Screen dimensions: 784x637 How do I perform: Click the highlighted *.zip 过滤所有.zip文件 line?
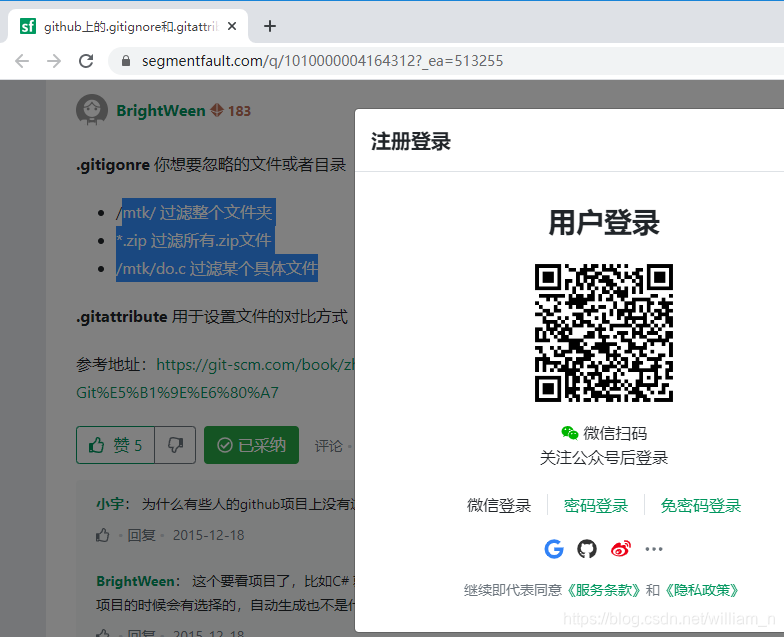pos(194,240)
